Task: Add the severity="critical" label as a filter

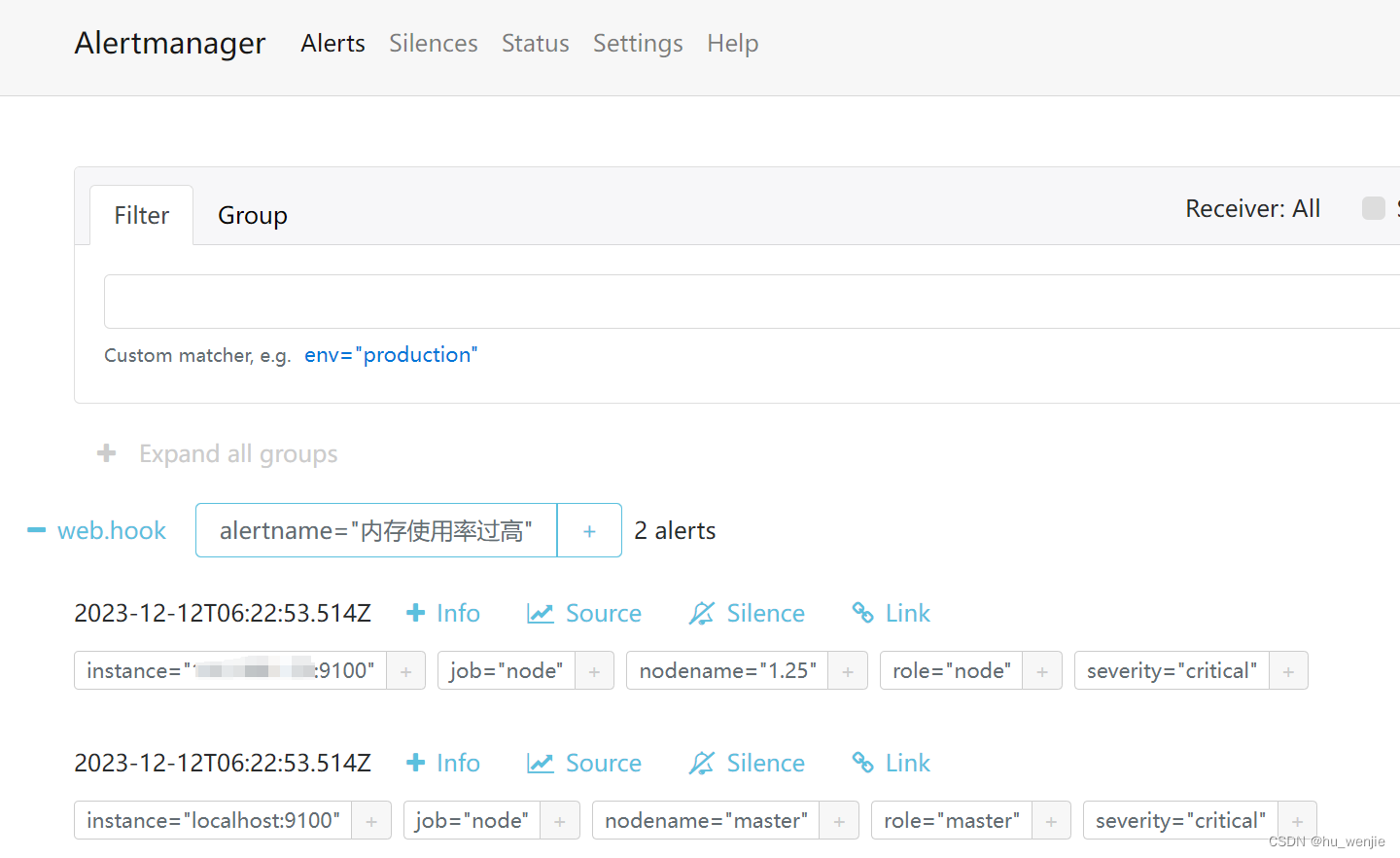Action: pos(1288,670)
